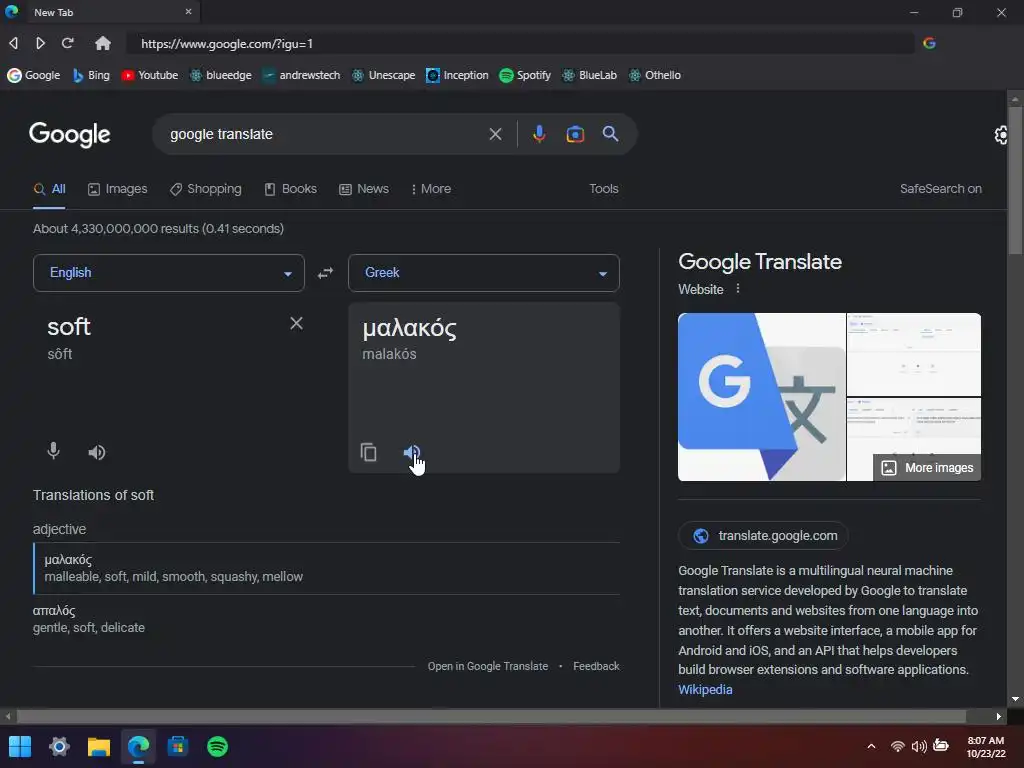Open the browser home page icon
1024x768 pixels.
pyautogui.click(x=103, y=43)
